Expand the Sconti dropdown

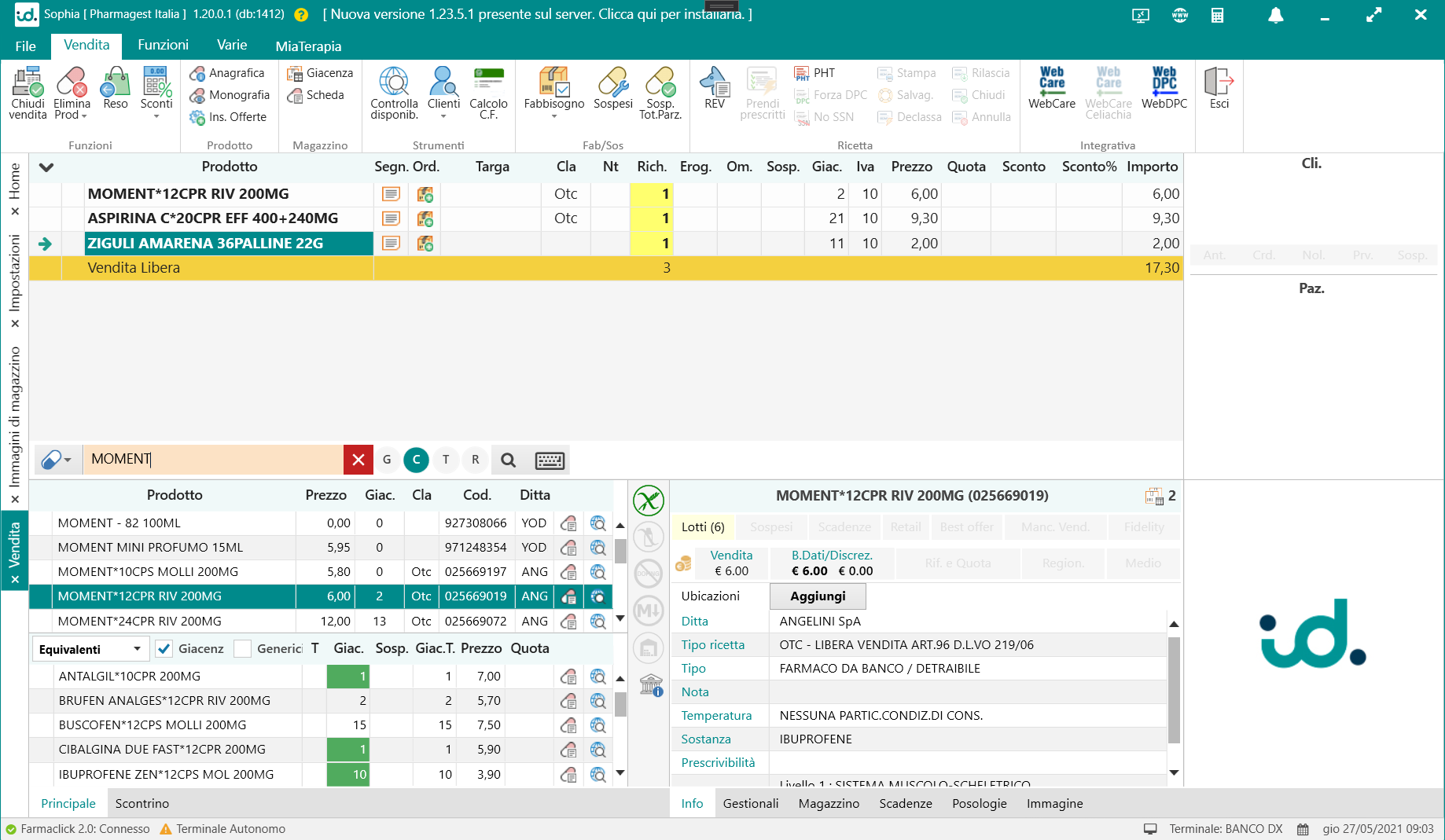pyautogui.click(x=156, y=116)
